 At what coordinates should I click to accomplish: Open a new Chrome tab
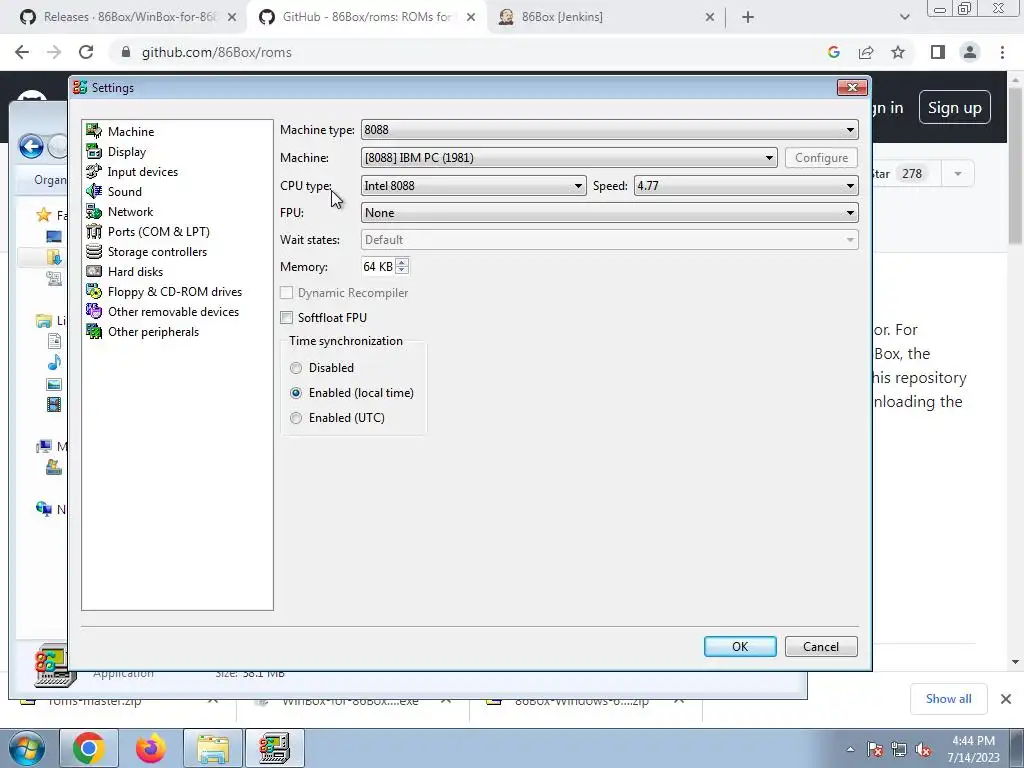click(x=748, y=18)
